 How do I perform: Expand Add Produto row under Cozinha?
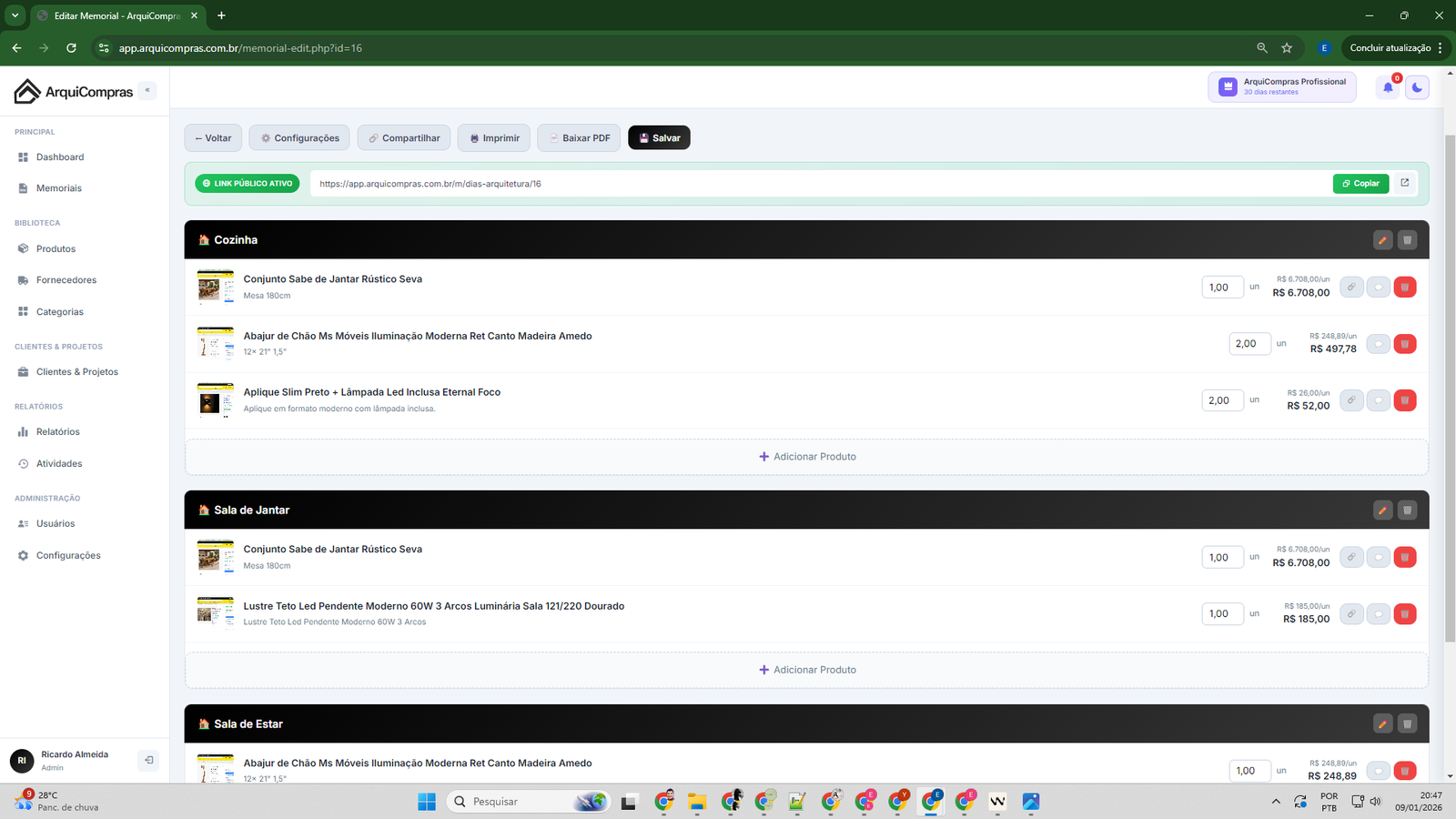pos(806,457)
